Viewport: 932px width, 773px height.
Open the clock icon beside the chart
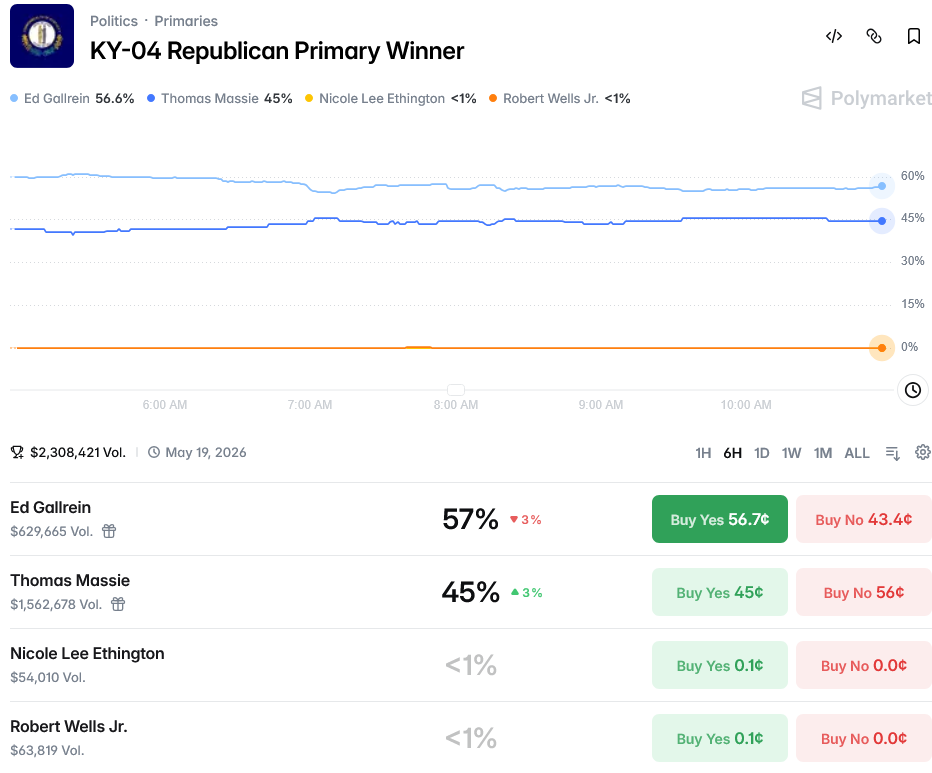click(913, 390)
